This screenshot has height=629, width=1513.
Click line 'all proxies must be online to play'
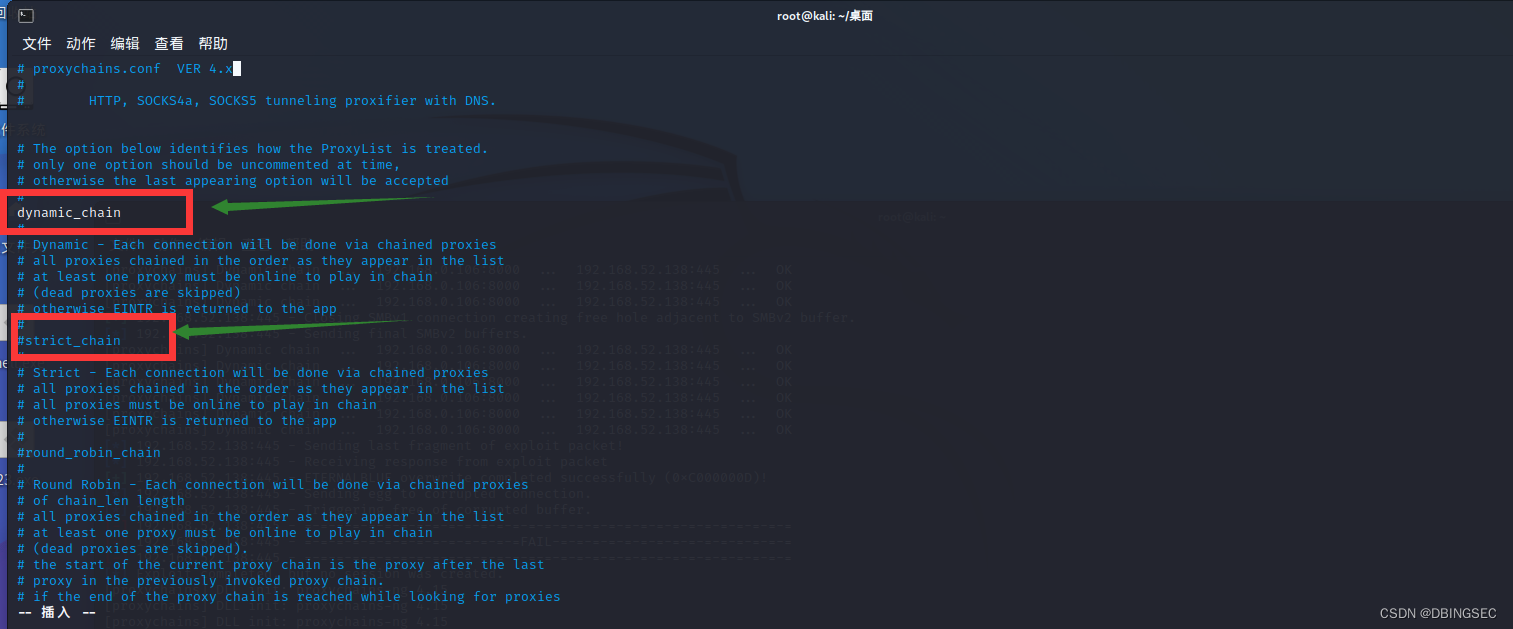click(x=197, y=405)
